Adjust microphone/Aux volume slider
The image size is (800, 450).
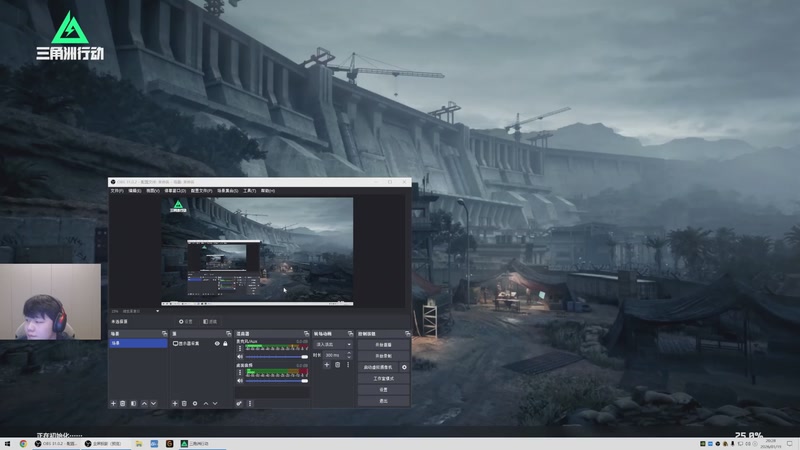(277, 357)
